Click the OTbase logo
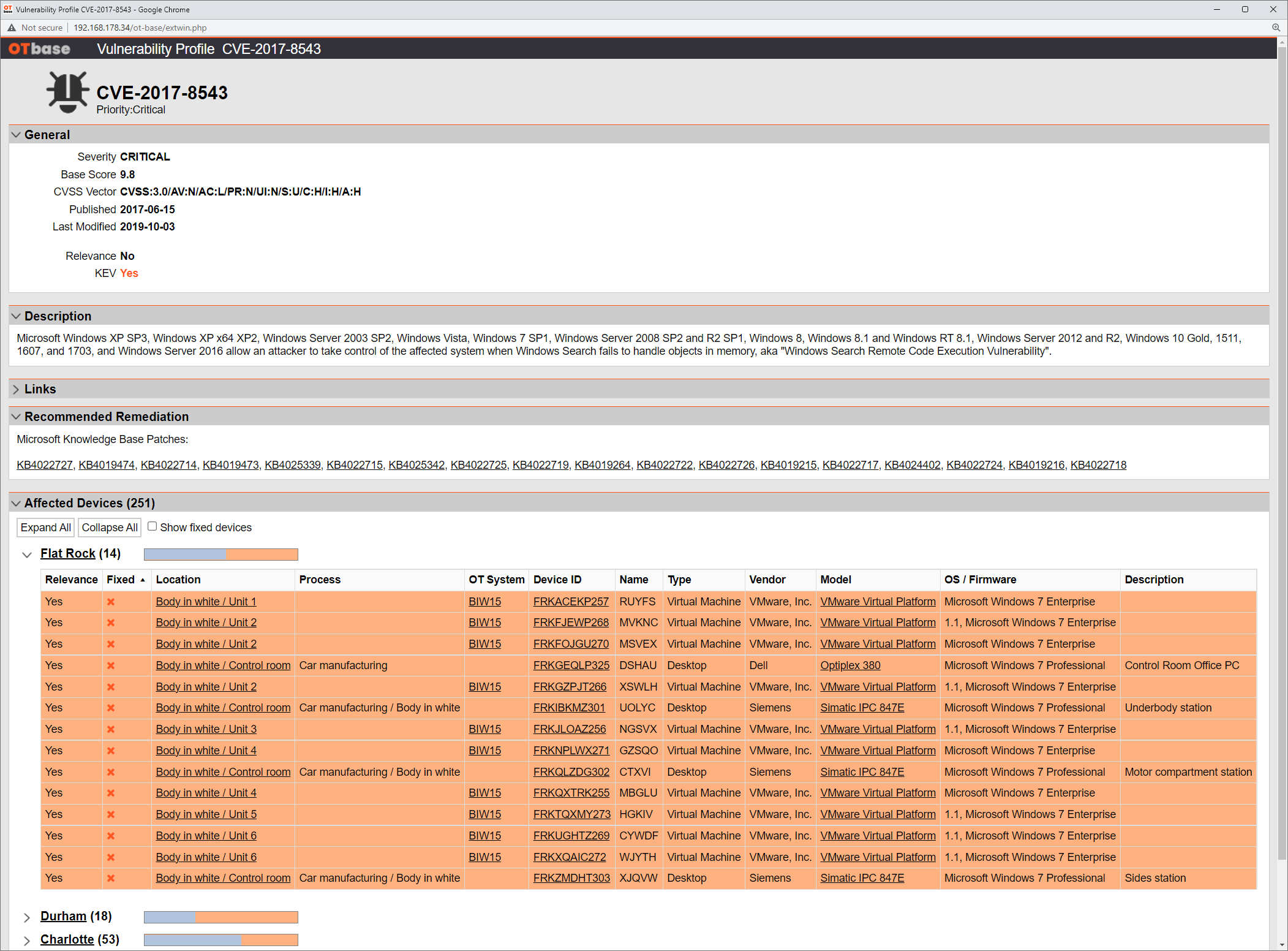The height and width of the screenshot is (951, 1288). tap(40, 49)
